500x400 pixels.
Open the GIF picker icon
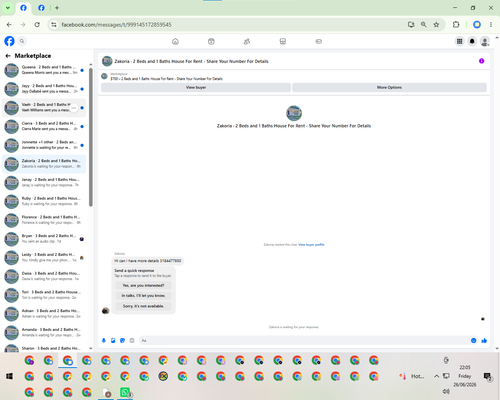click(132, 340)
